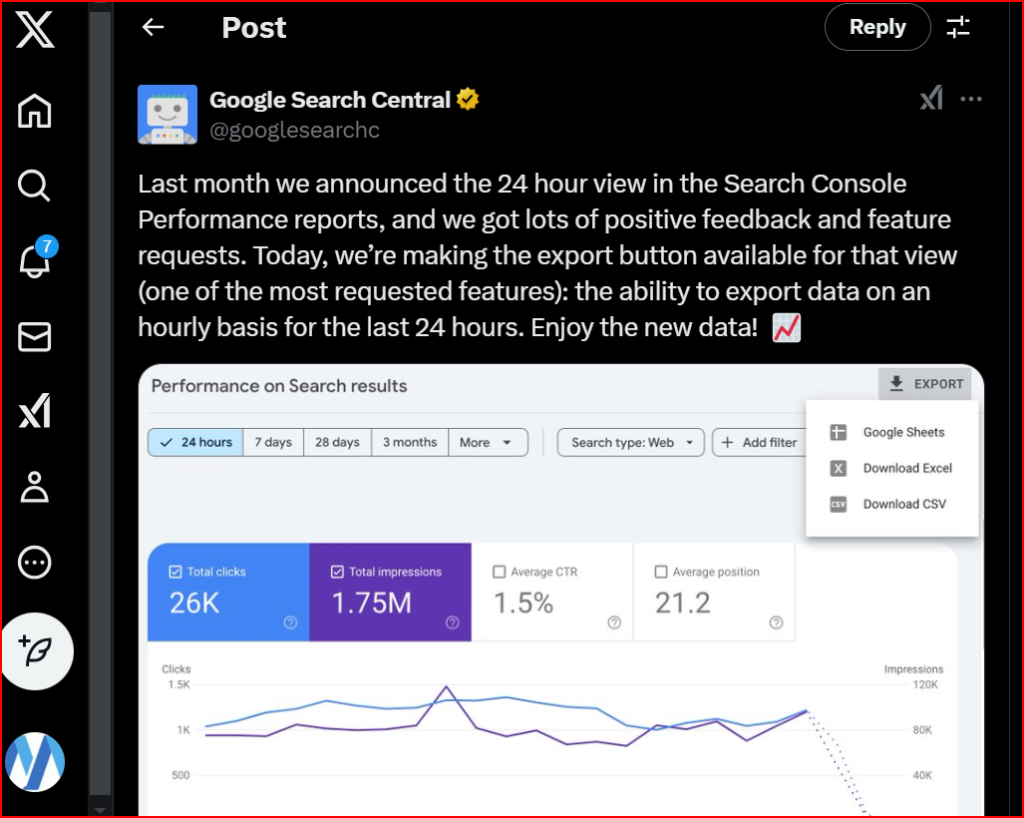Click the 1.5% average CTR value
This screenshot has height=818, width=1024.
(x=523, y=603)
